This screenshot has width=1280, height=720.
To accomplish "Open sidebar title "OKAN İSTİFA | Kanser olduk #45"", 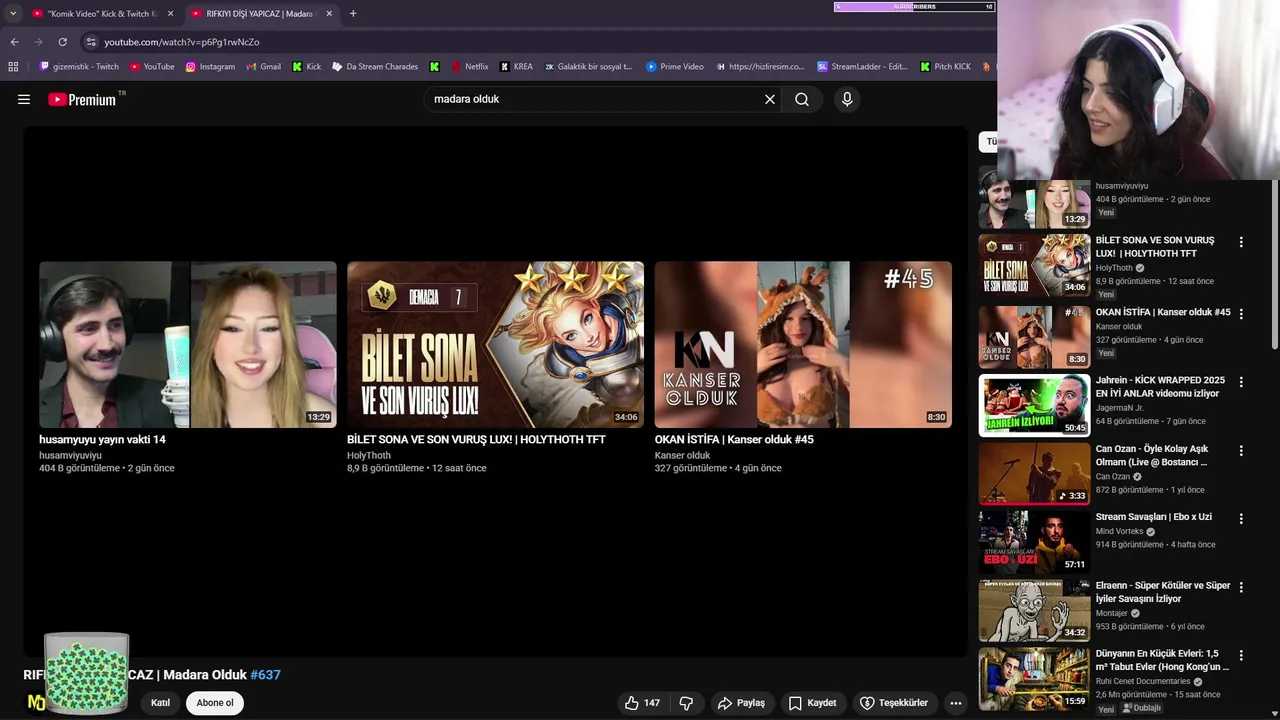I will pos(1163,312).
